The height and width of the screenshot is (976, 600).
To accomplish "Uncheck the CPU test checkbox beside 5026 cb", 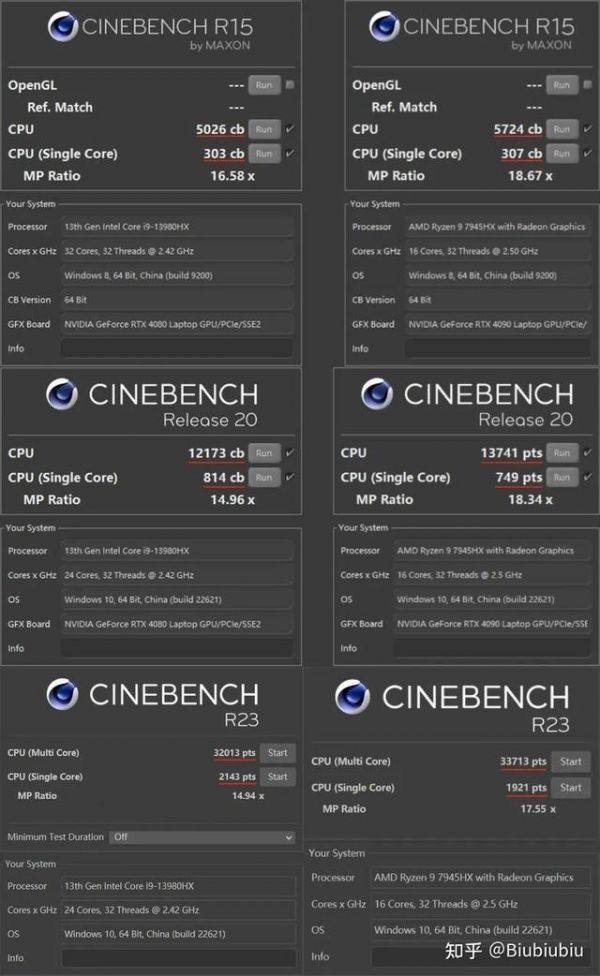I will pyautogui.click(x=290, y=129).
